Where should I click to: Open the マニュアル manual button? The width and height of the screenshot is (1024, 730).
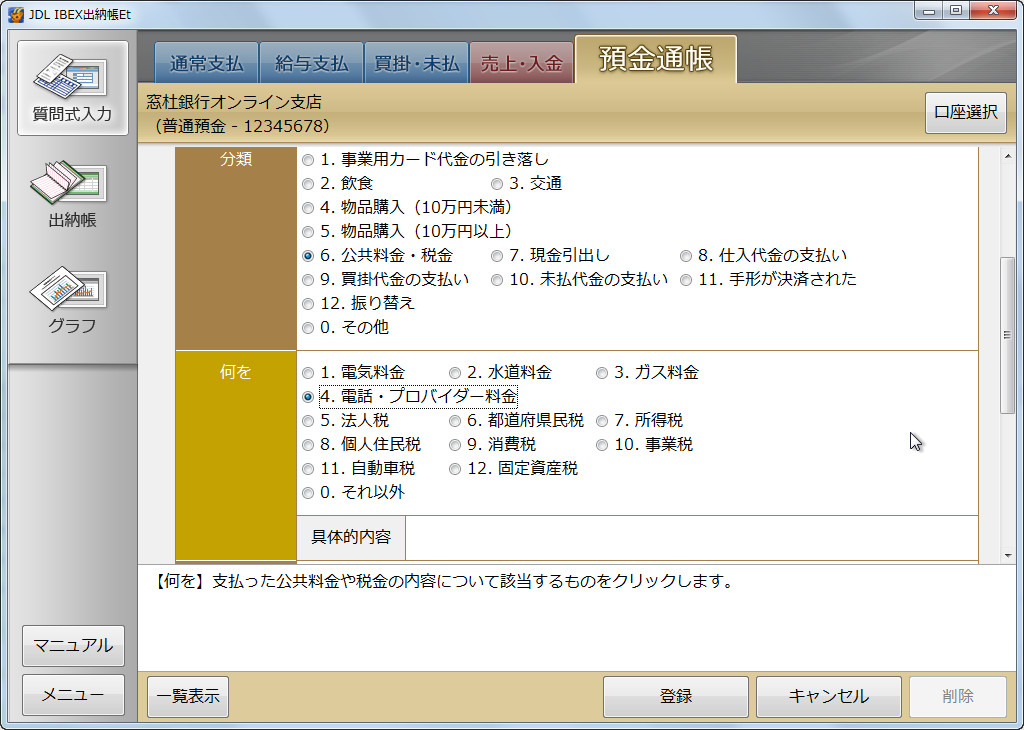[x=73, y=646]
